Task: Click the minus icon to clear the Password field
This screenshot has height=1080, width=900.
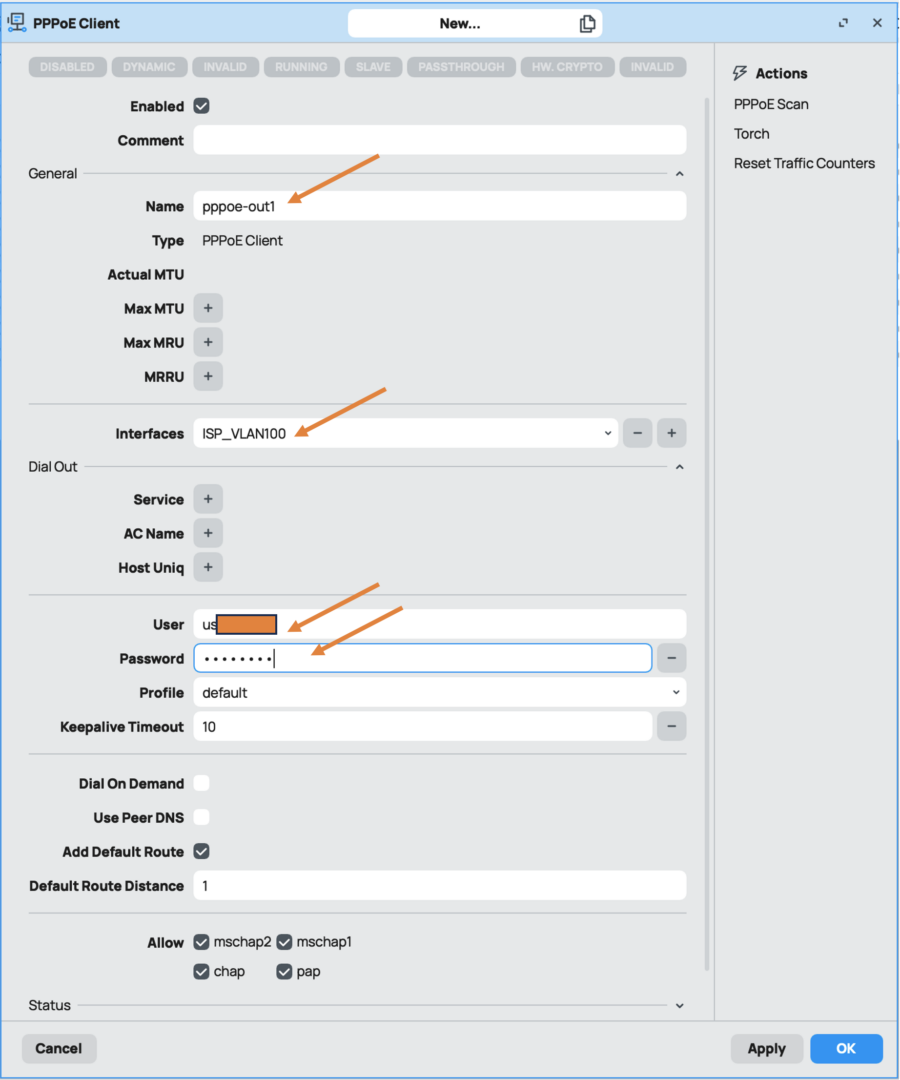Action: [670, 658]
